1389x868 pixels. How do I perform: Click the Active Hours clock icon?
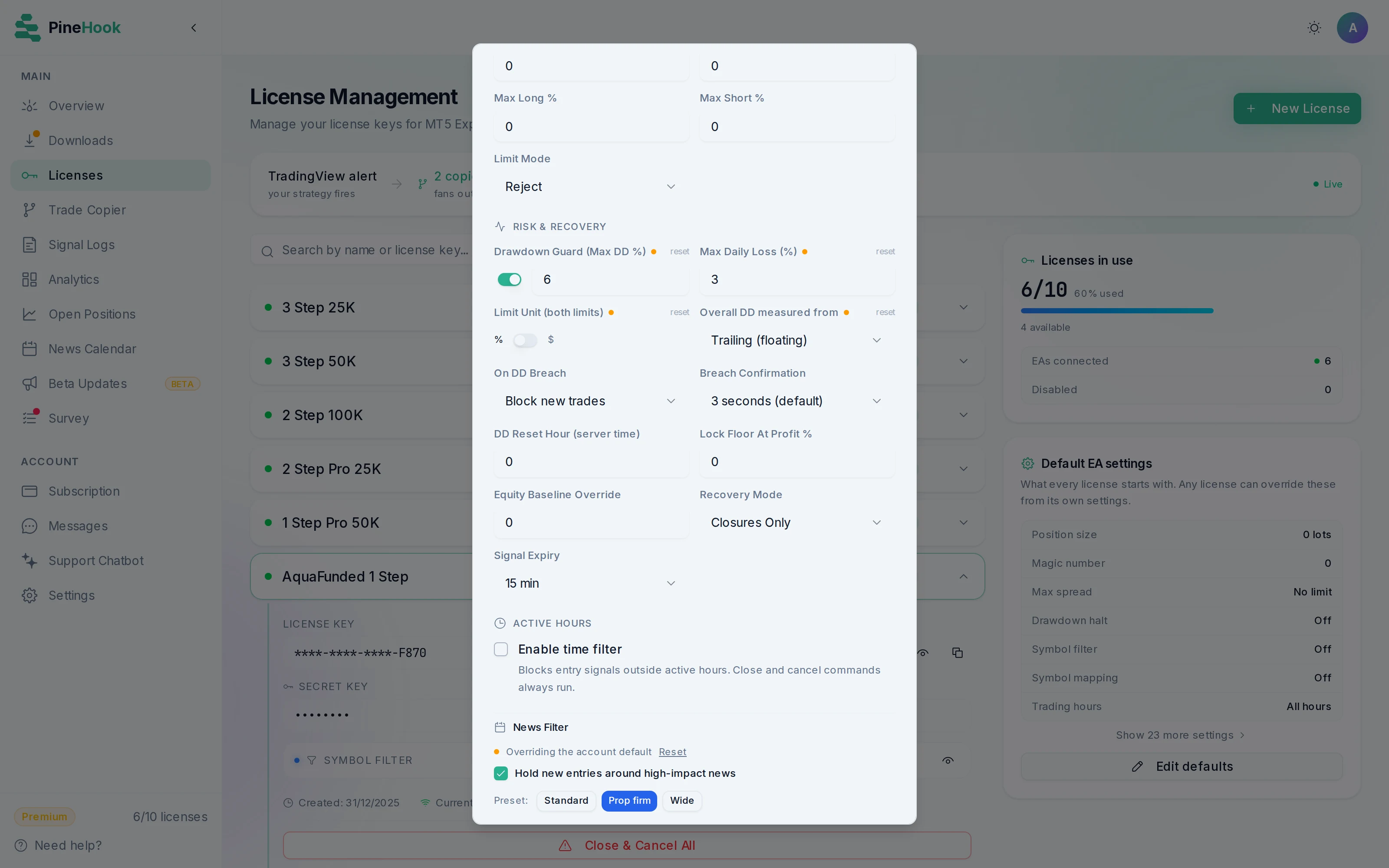(500, 624)
